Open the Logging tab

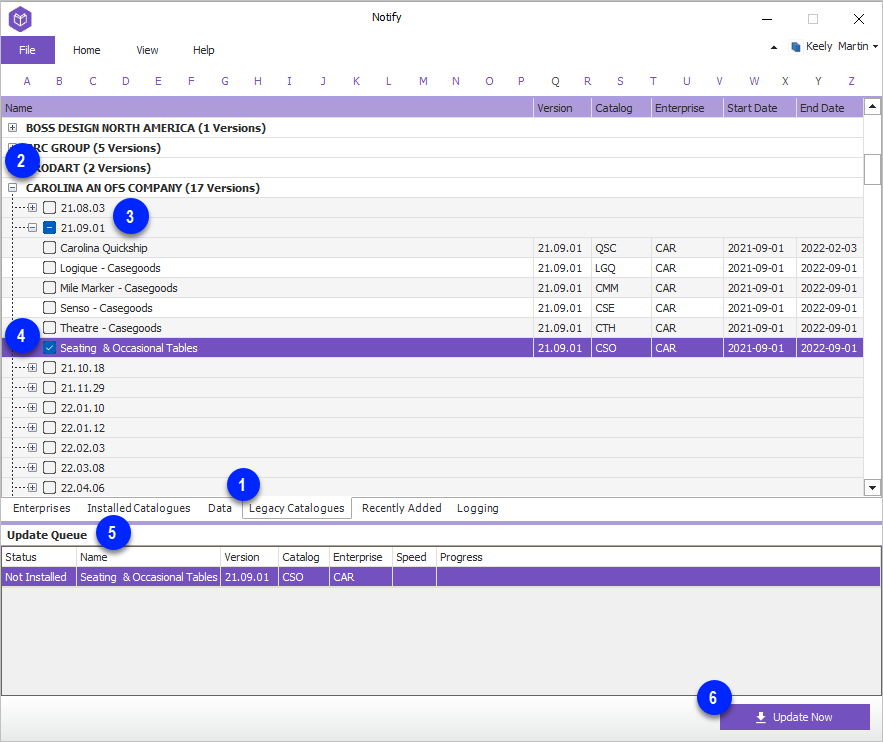(x=478, y=508)
